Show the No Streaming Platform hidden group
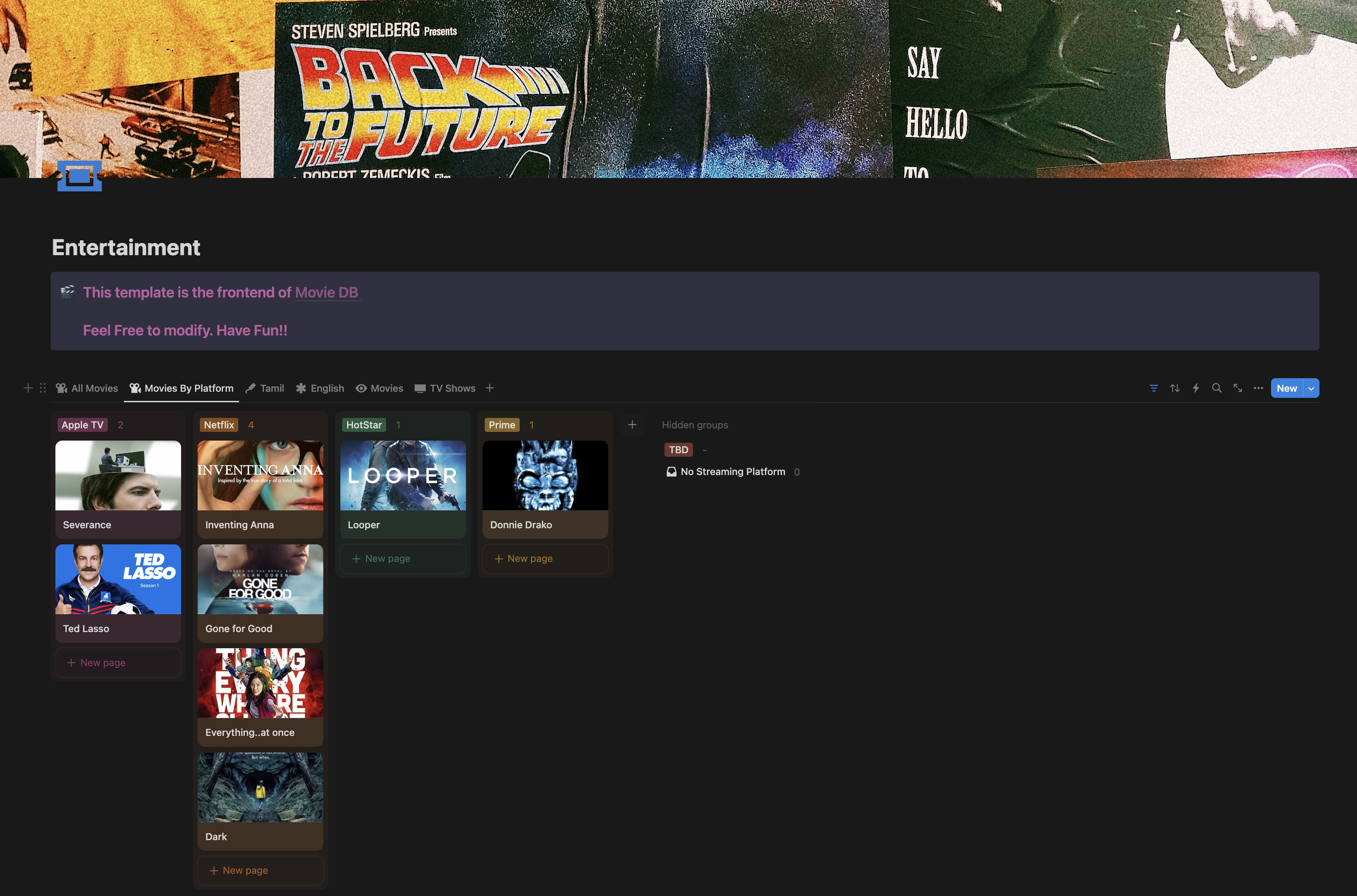The width and height of the screenshot is (1357, 896). pyautogui.click(x=733, y=472)
